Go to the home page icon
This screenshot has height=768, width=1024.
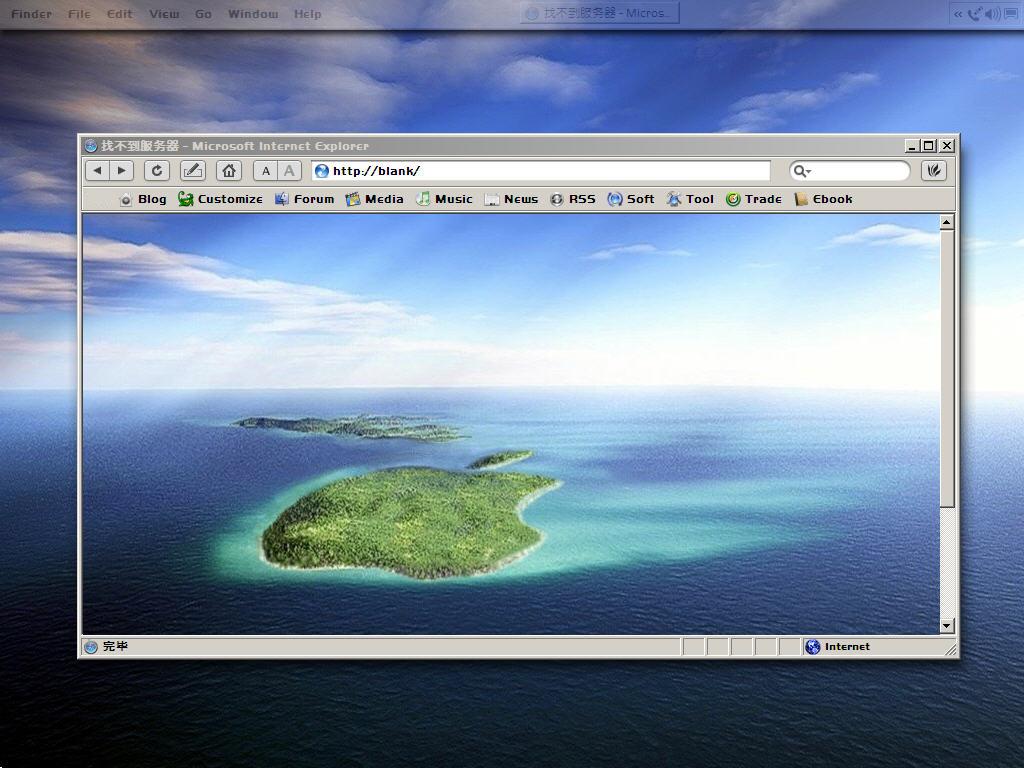[x=229, y=171]
